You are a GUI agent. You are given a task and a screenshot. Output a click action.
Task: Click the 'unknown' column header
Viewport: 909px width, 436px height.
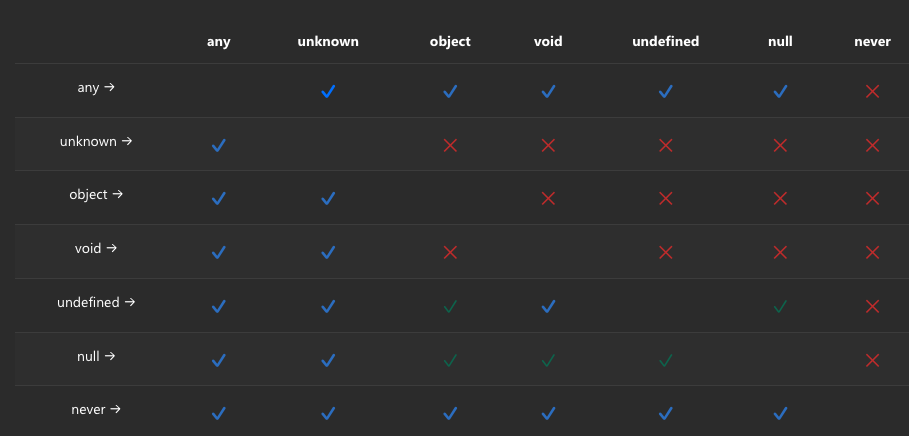[328, 42]
